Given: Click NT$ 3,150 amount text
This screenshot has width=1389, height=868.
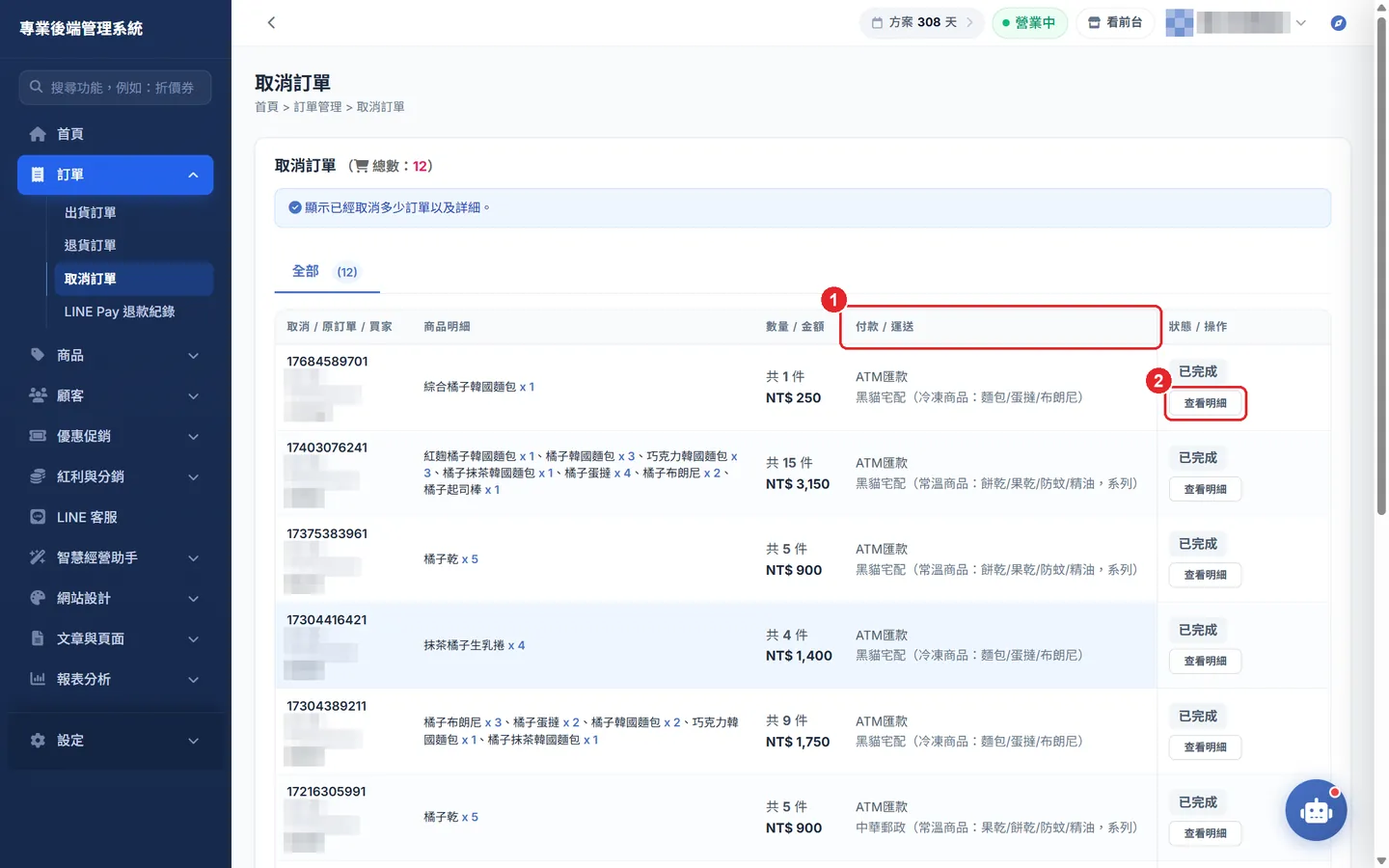Looking at the screenshot, I should coord(798,484).
